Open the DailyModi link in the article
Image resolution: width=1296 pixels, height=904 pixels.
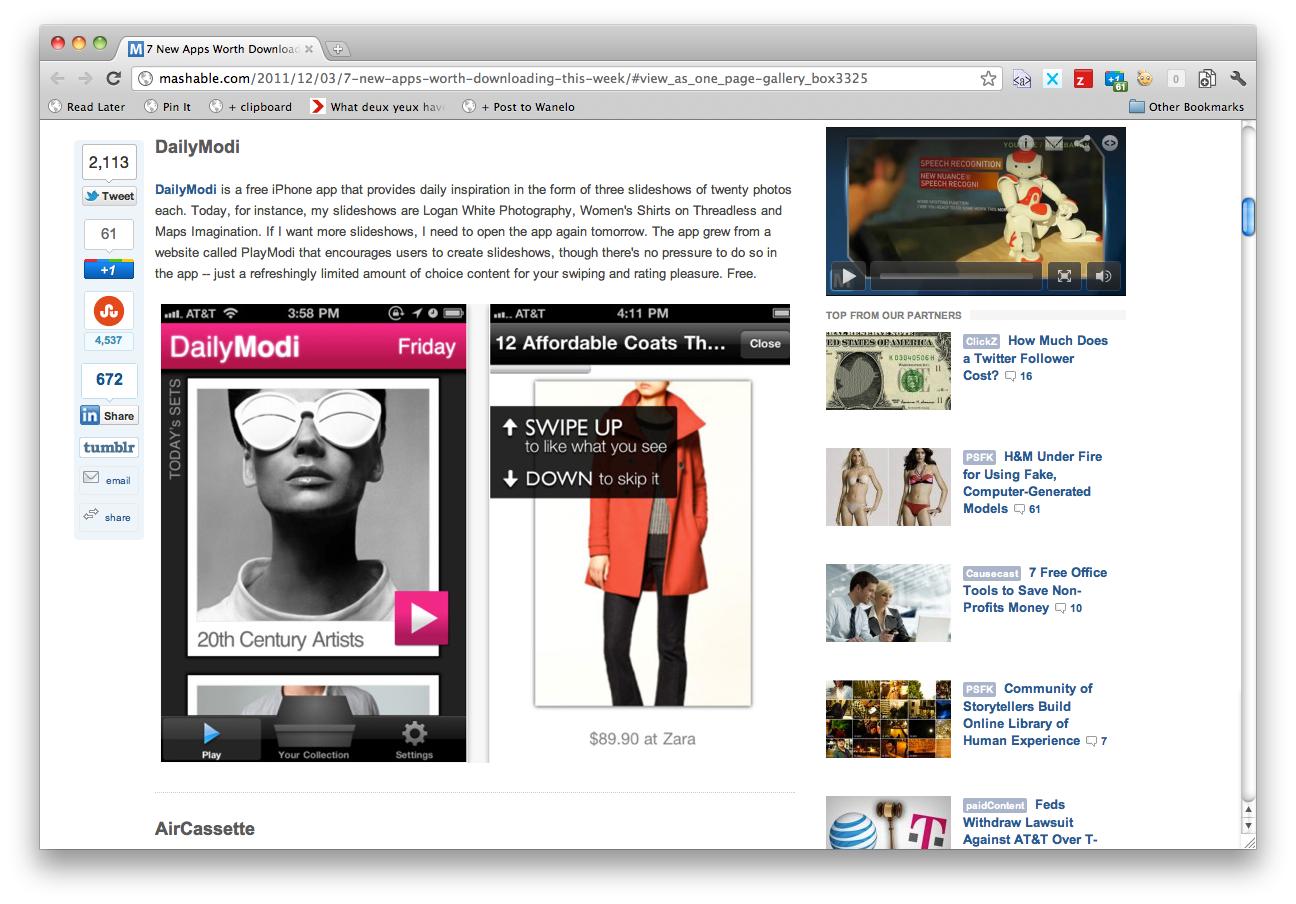click(185, 189)
